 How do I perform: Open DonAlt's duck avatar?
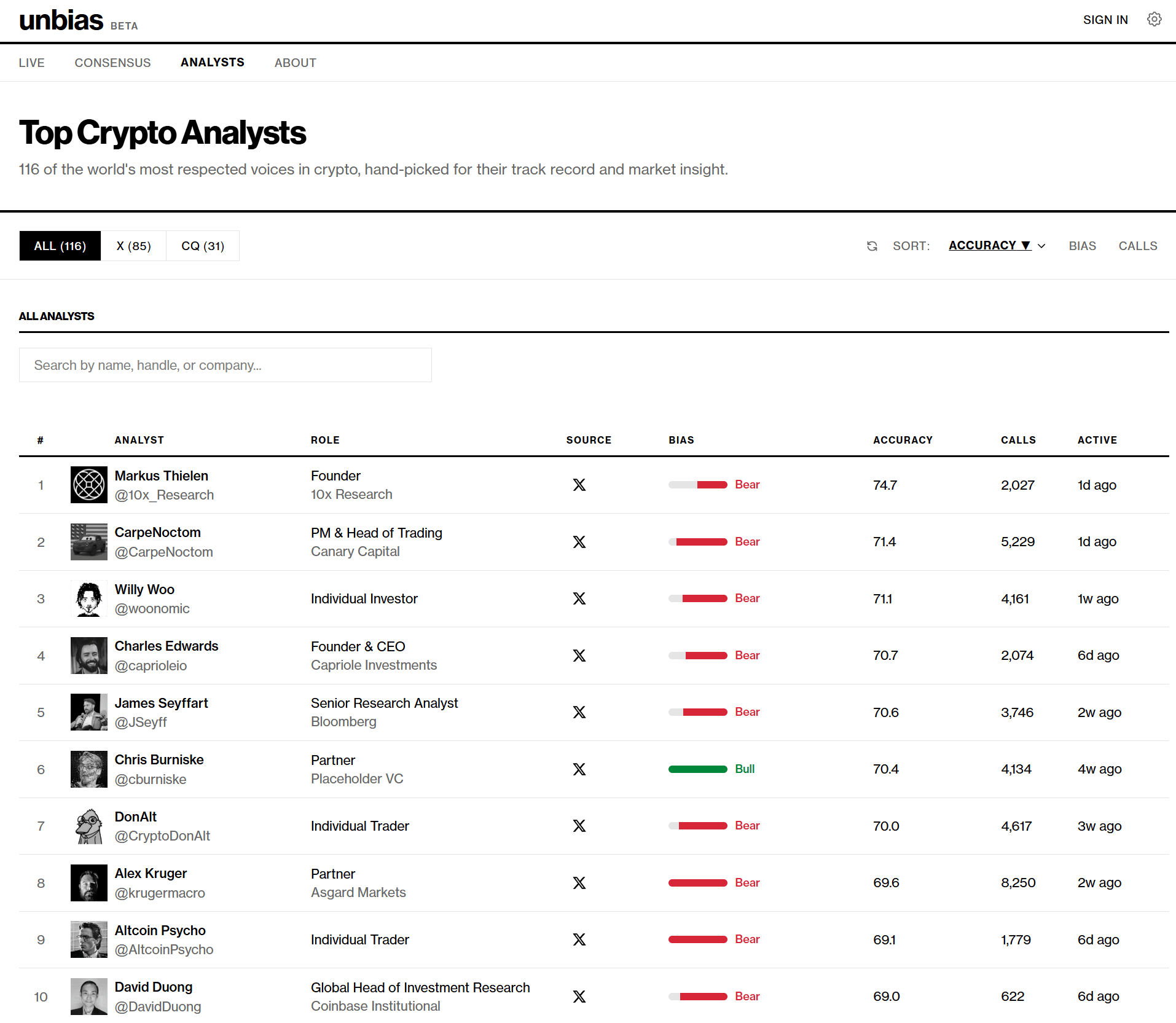89,826
